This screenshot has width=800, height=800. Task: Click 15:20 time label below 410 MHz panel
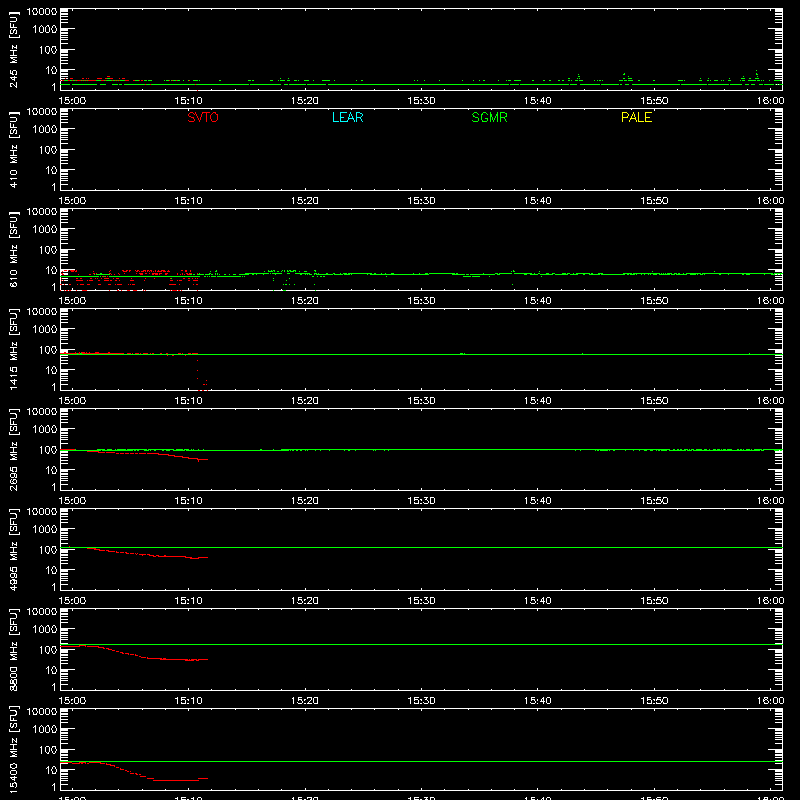(x=305, y=201)
